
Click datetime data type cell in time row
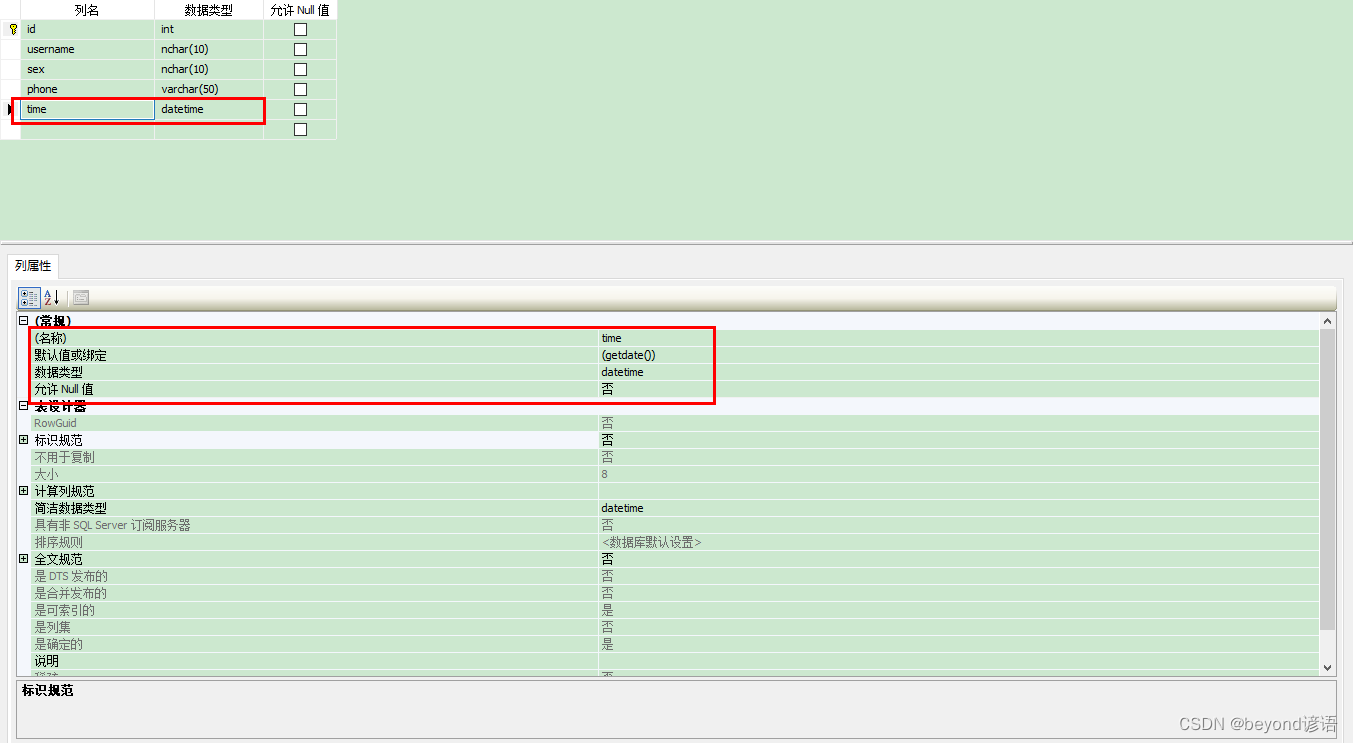pos(209,109)
